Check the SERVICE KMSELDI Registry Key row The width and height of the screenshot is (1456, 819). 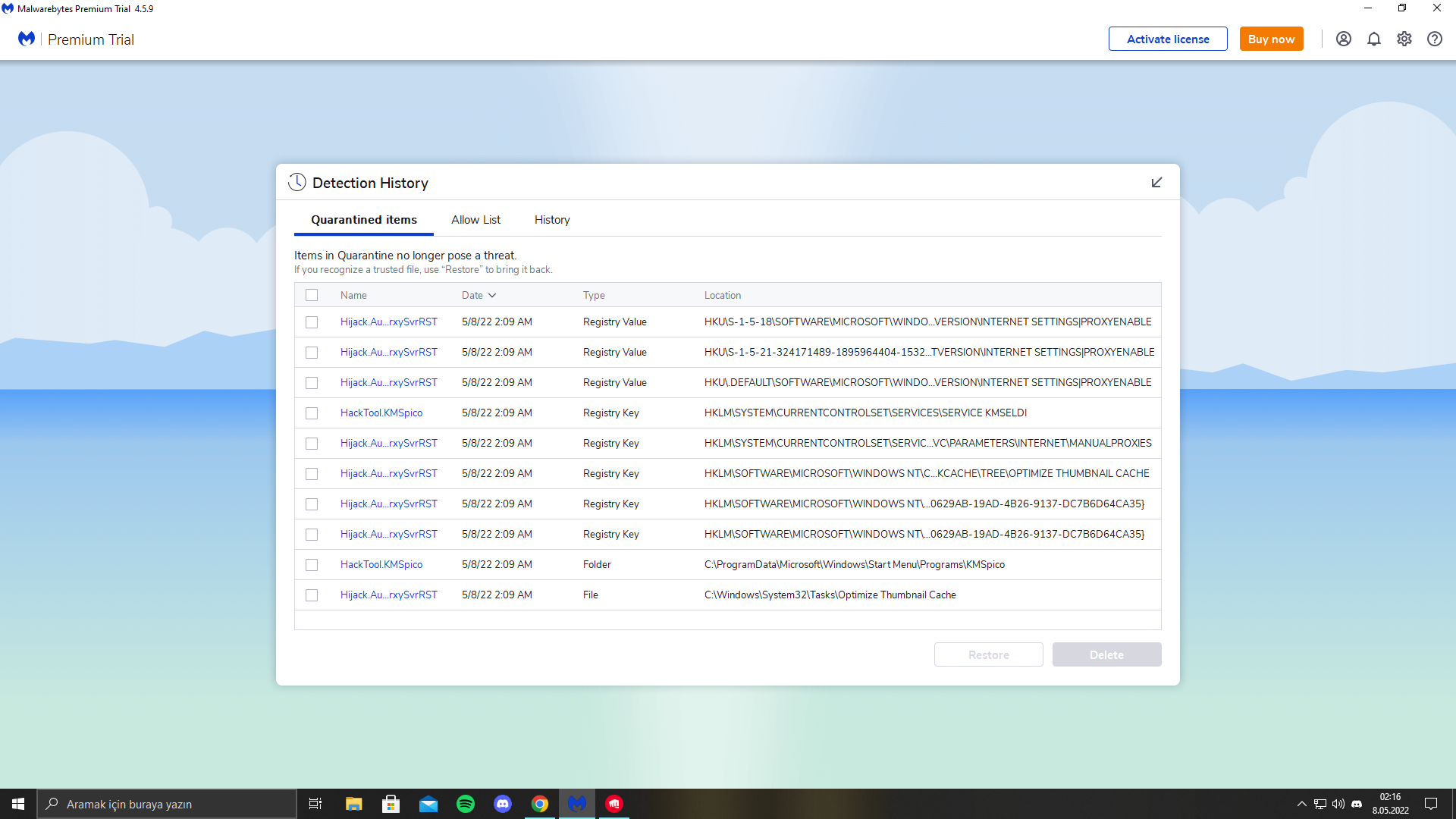[312, 413]
